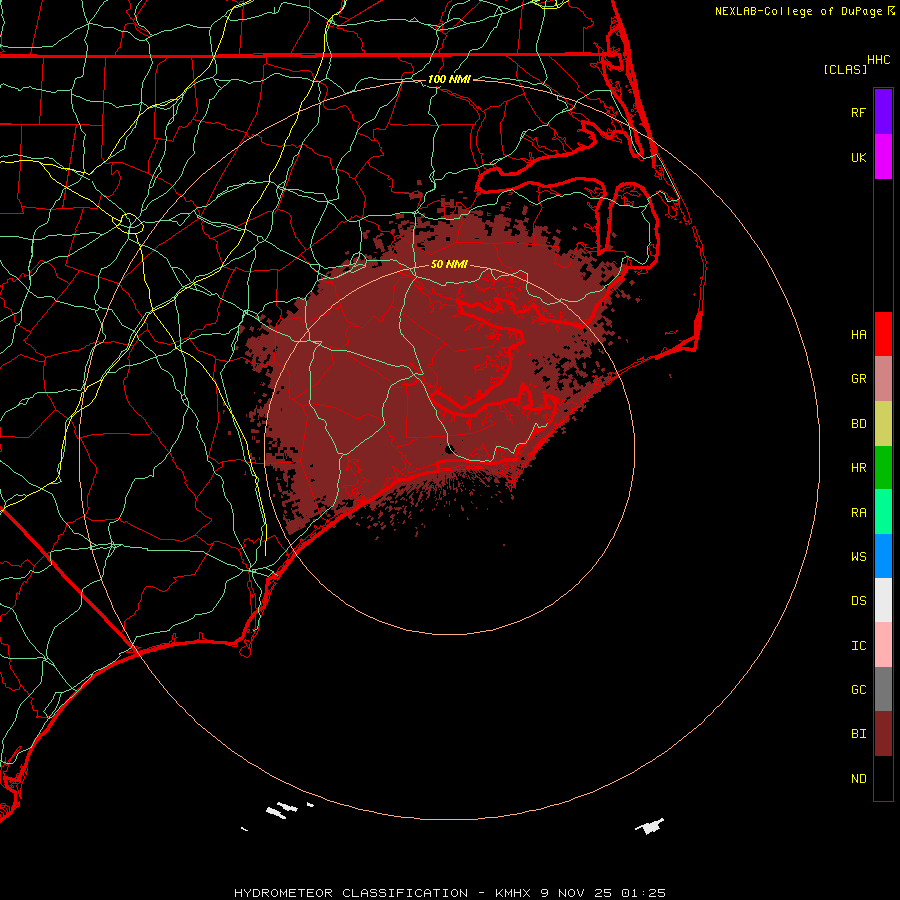This screenshot has height=900, width=900.
Task: Click the HYDROMETEOR CLASSIFICATION caption text
Action: click(x=351, y=893)
